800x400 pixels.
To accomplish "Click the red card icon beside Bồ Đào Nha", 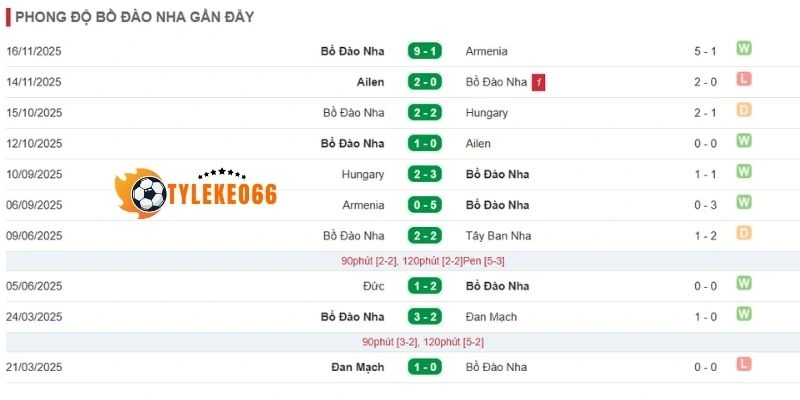I will tap(538, 82).
